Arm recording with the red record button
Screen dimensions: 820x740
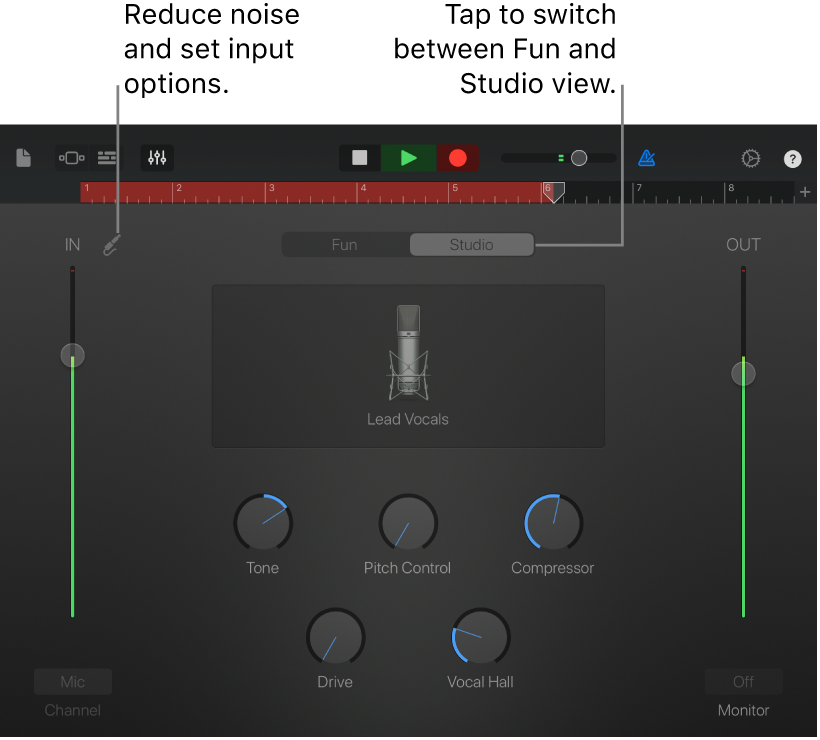(x=457, y=157)
